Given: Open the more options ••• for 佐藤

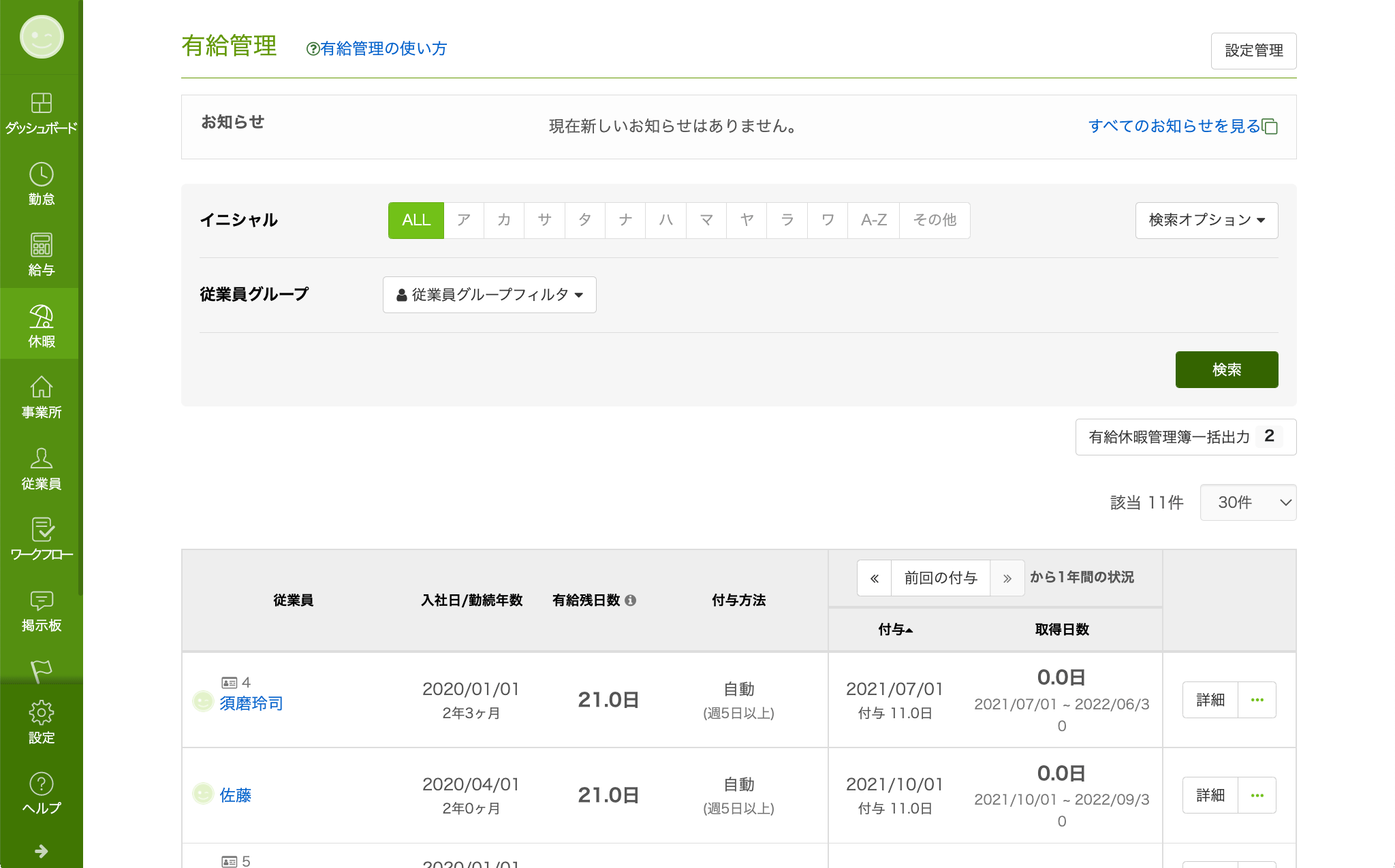Looking at the screenshot, I should pyautogui.click(x=1257, y=795).
